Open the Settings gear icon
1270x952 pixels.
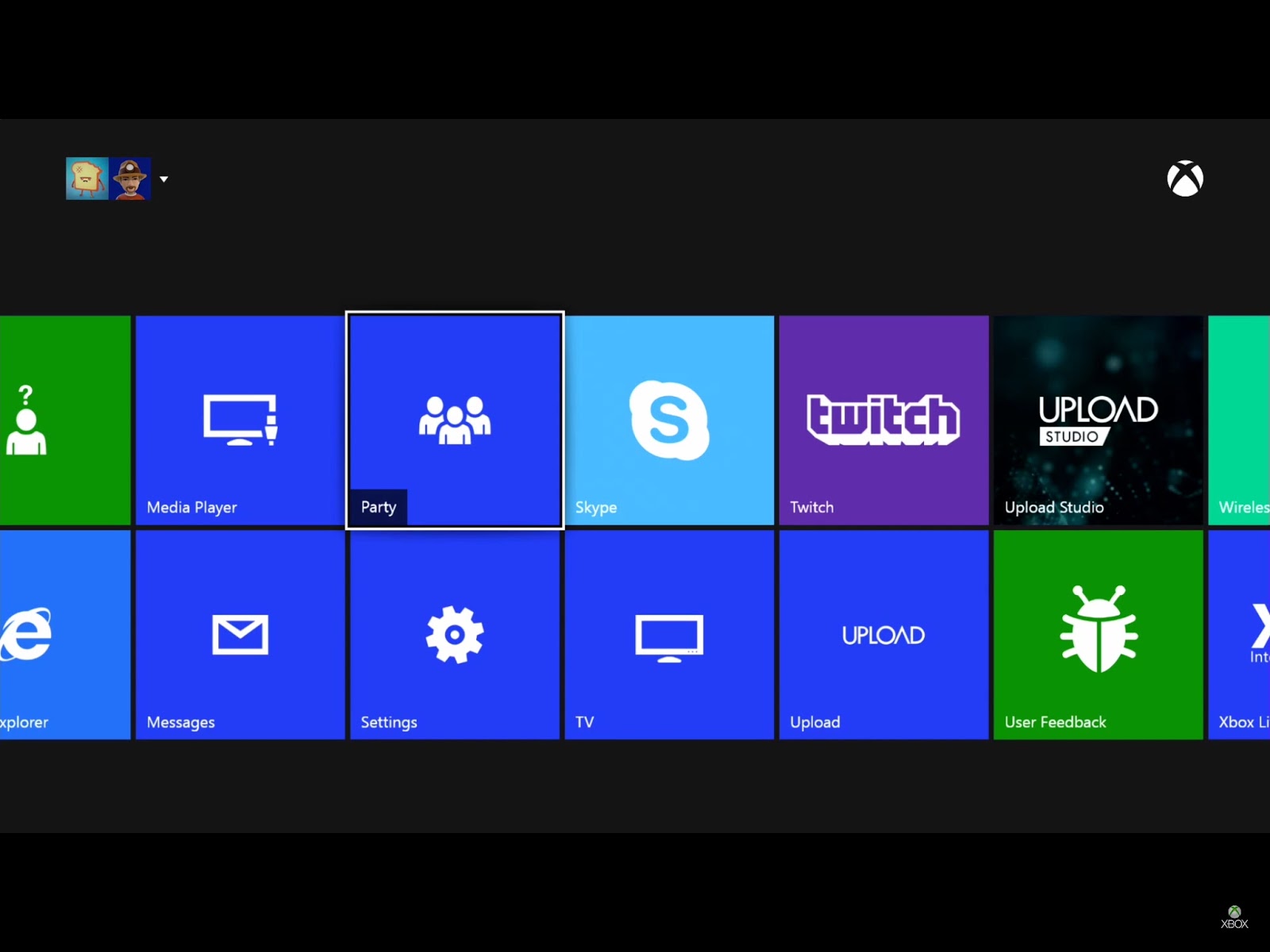point(455,635)
